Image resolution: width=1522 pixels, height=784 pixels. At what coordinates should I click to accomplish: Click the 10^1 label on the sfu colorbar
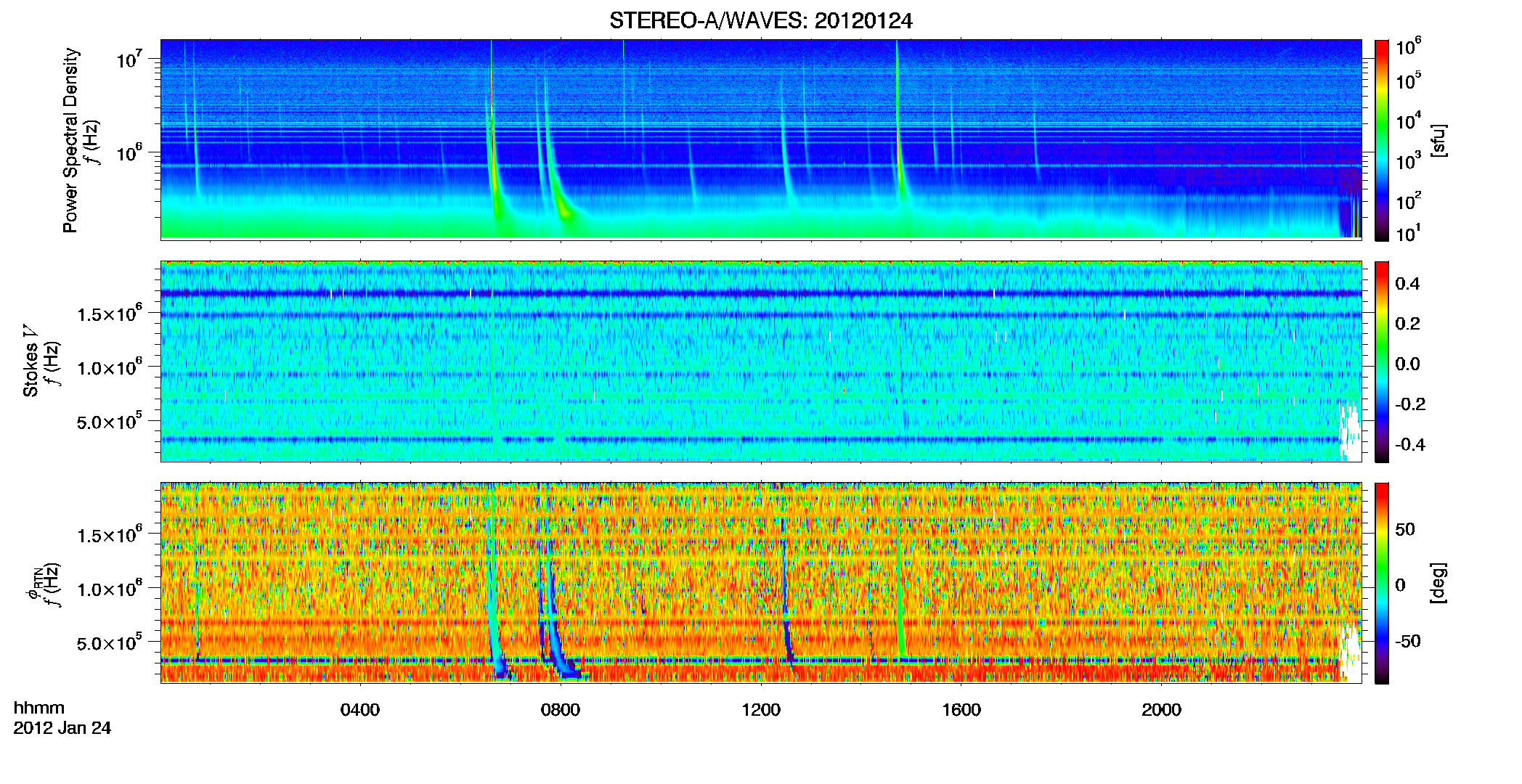1409,234
